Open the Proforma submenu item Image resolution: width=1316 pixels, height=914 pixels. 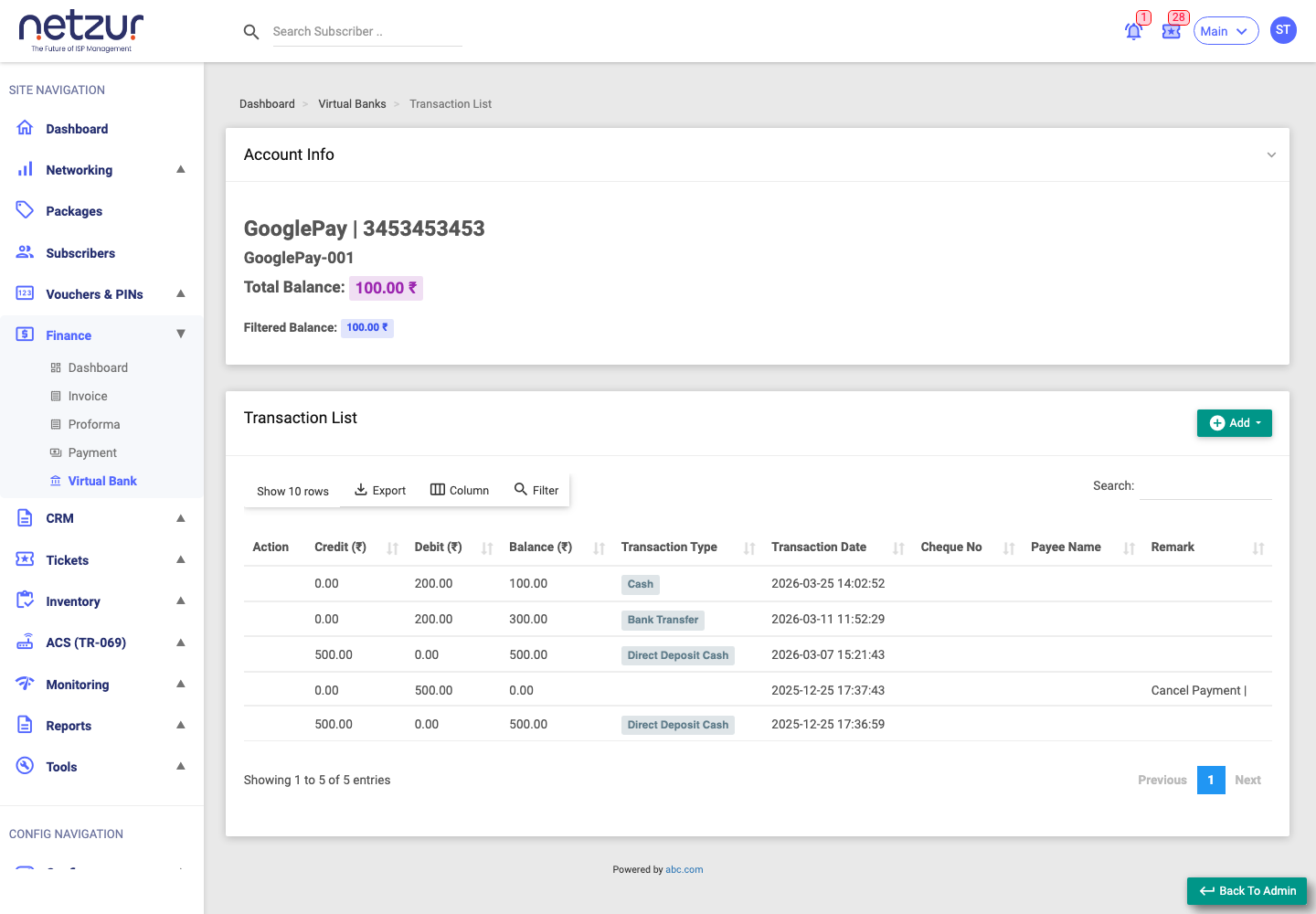[x=94, y=424]
